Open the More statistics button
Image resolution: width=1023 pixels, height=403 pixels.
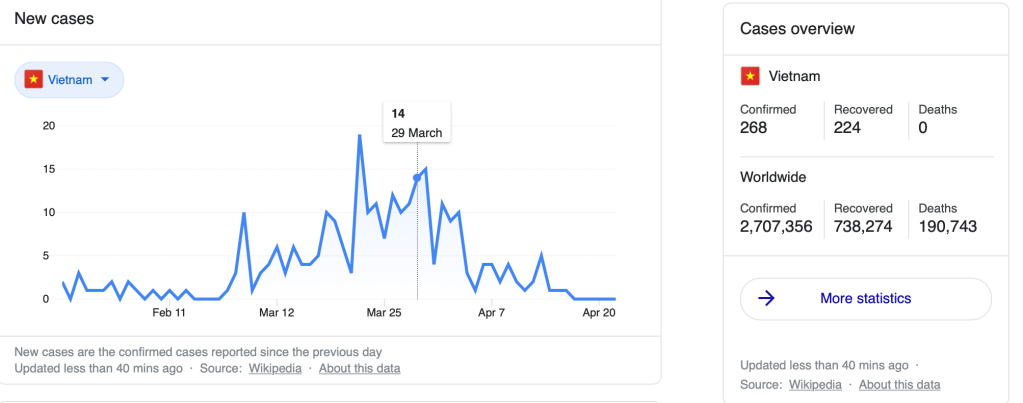[865, 298]
